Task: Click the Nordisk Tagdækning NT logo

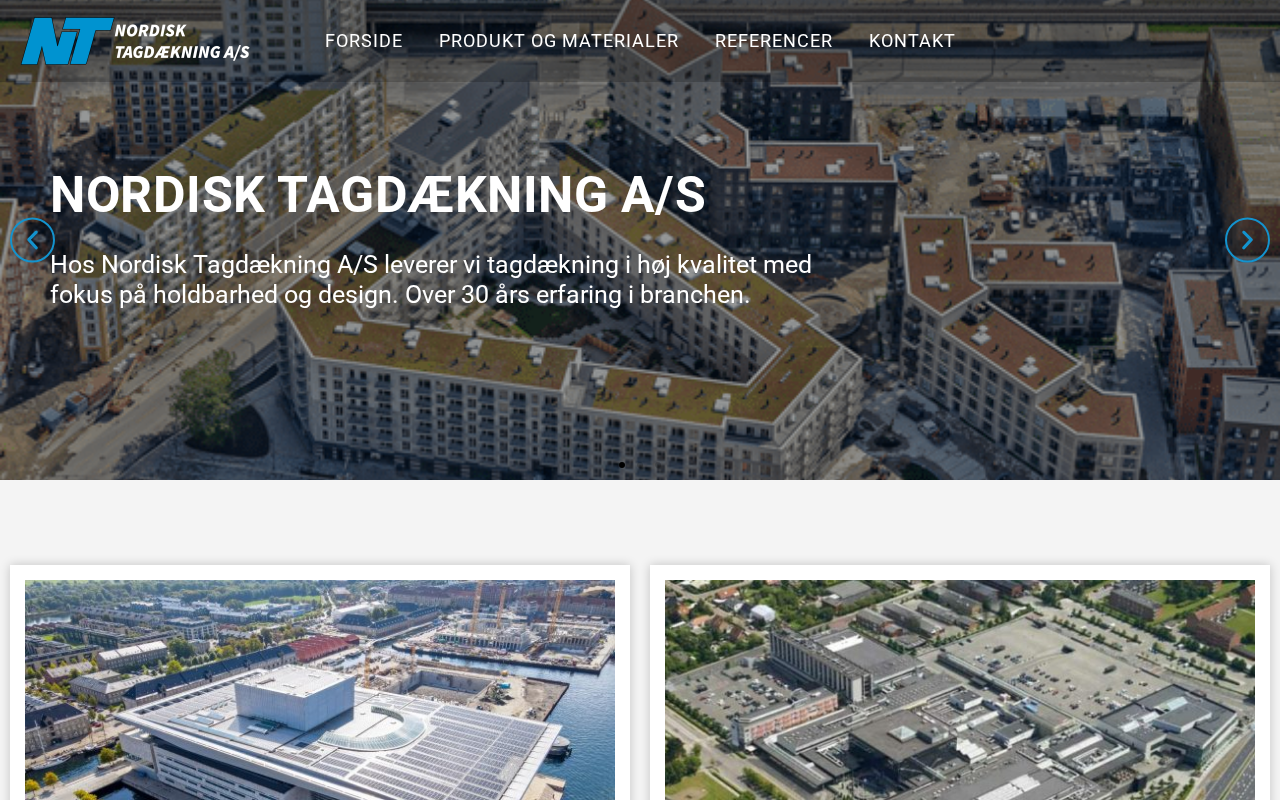Action: point(135,41)
